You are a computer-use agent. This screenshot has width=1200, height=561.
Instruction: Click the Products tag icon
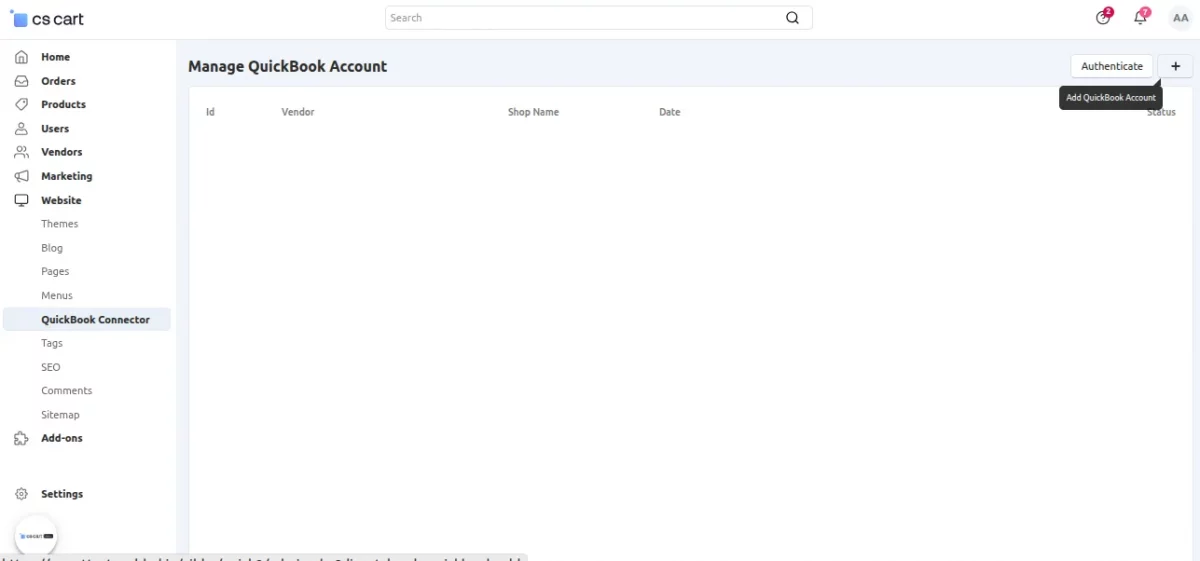pos(21,104)
